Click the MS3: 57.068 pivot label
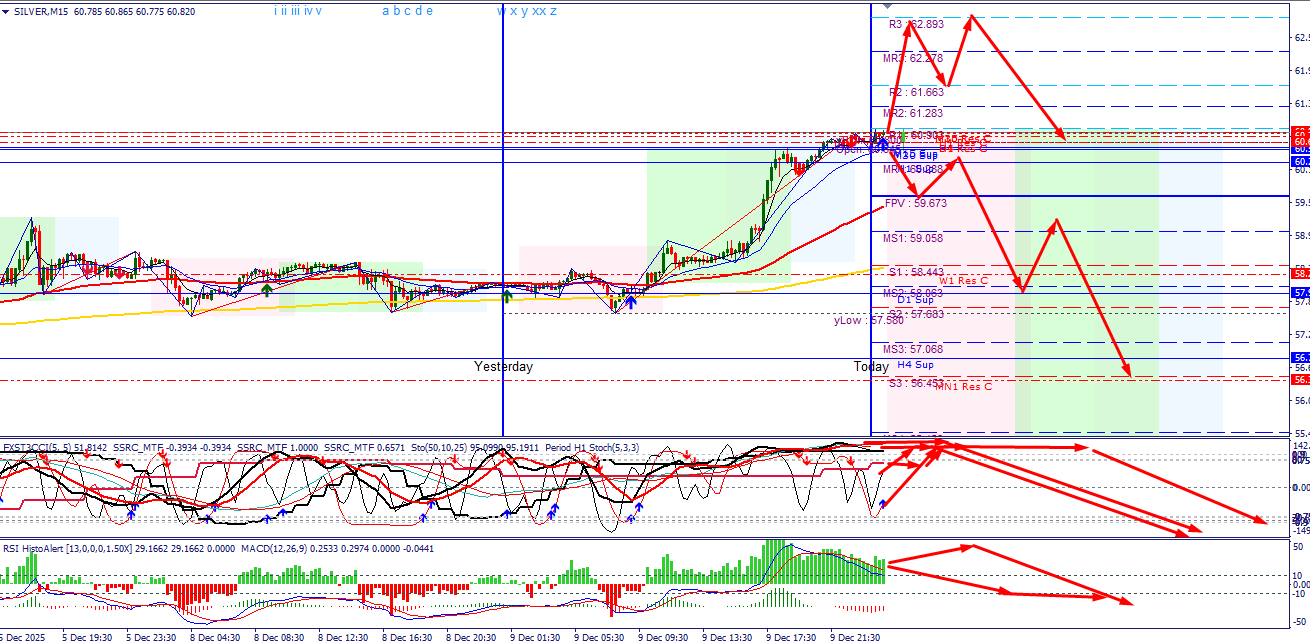Screen dimensions: 1310x644 coord(912,350)
